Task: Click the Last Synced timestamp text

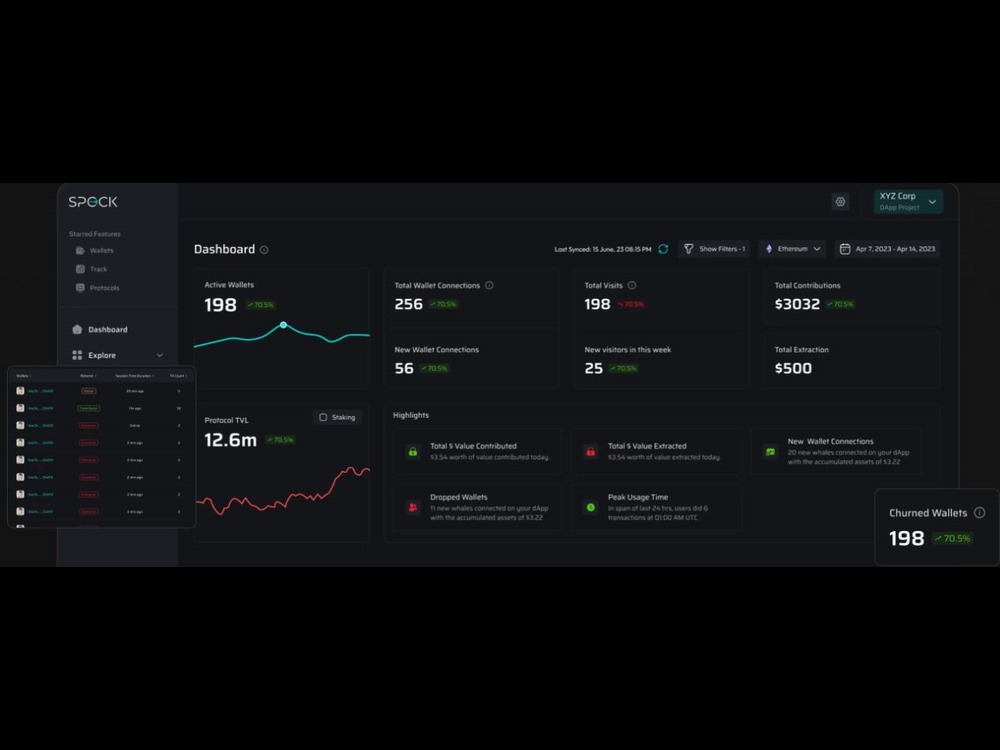Action: coord(603,249)
